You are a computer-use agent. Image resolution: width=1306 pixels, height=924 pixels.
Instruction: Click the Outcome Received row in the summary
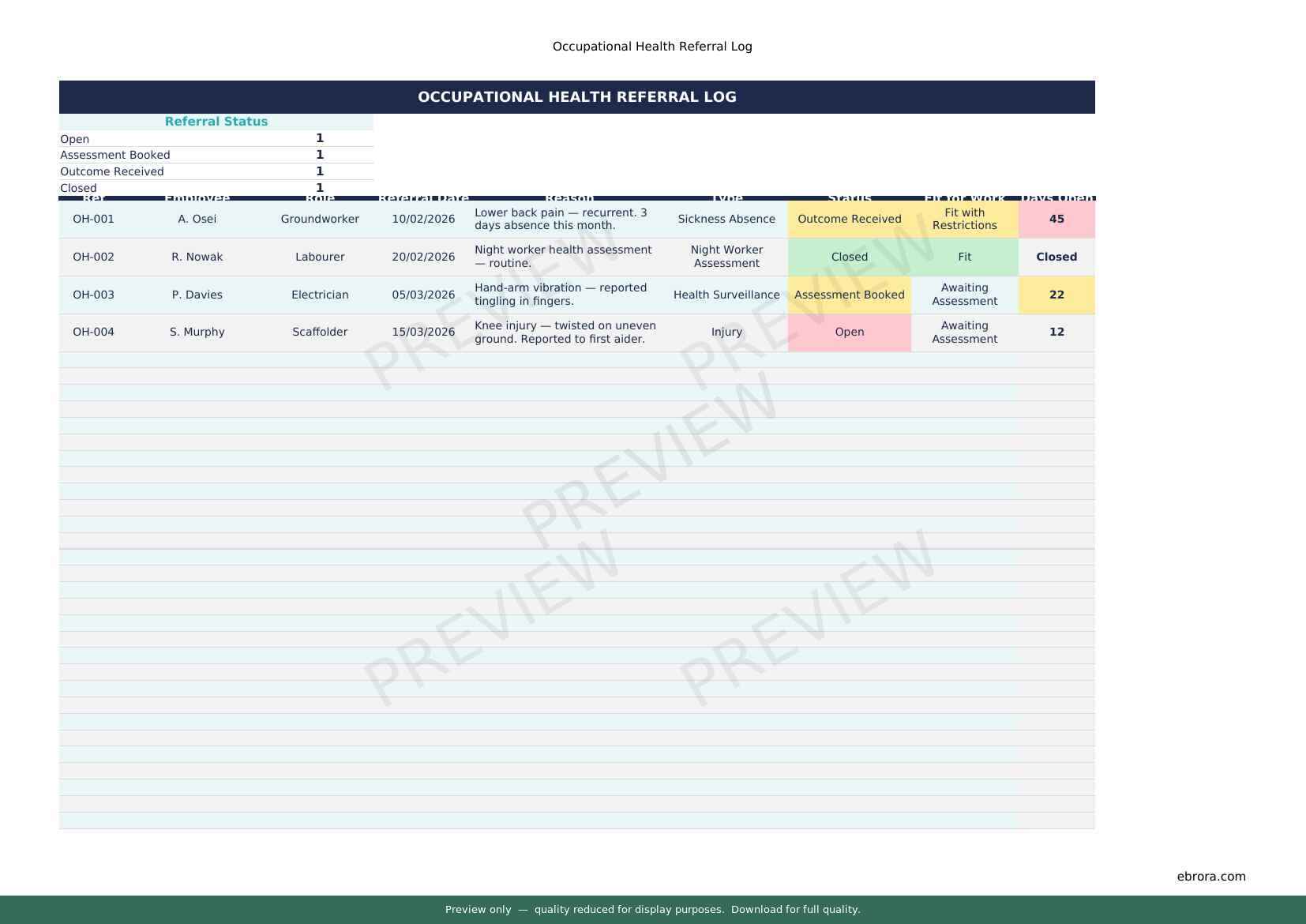tap(112, 171)
